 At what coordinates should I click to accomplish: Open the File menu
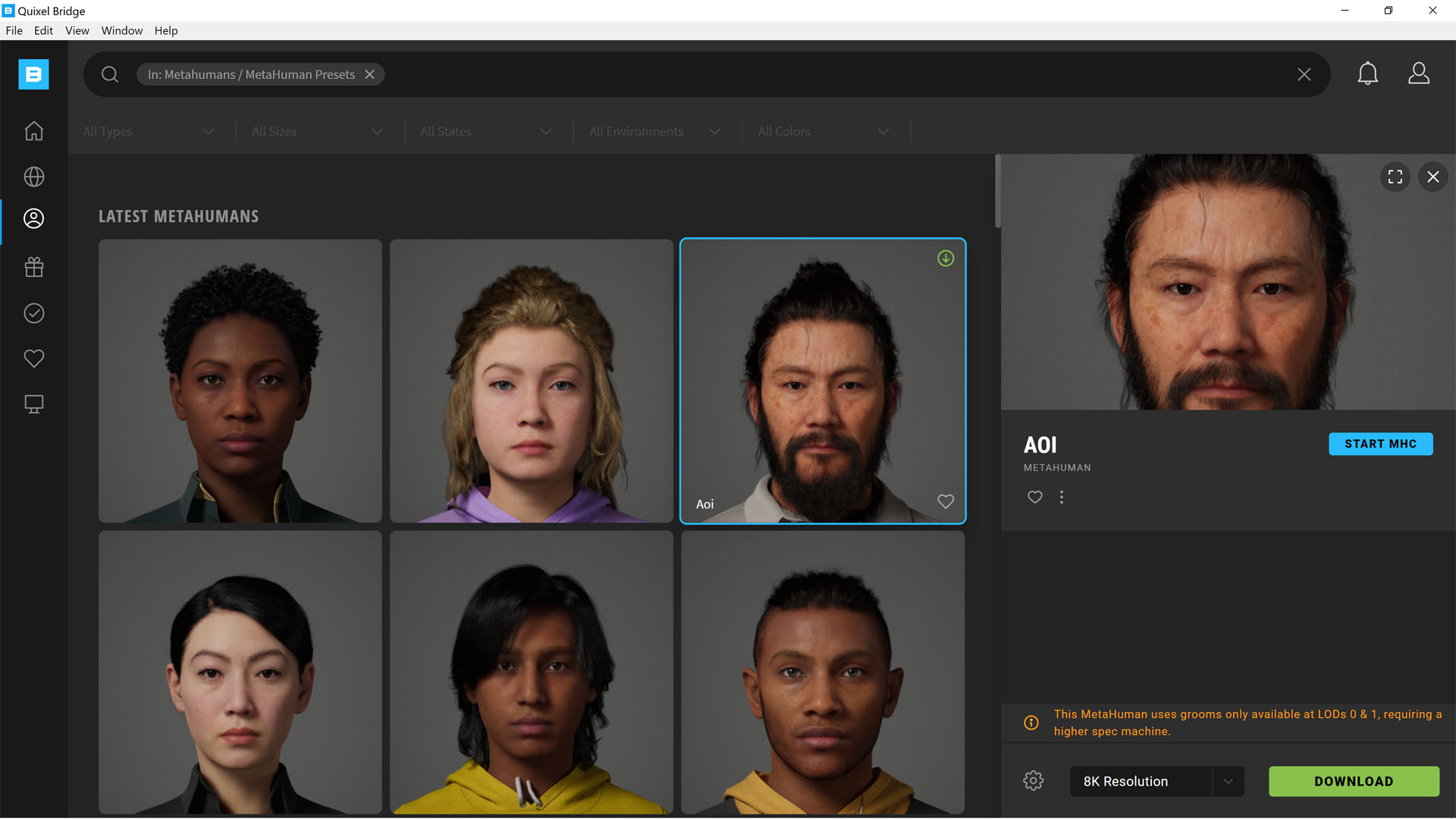click(x=14, y=30)
